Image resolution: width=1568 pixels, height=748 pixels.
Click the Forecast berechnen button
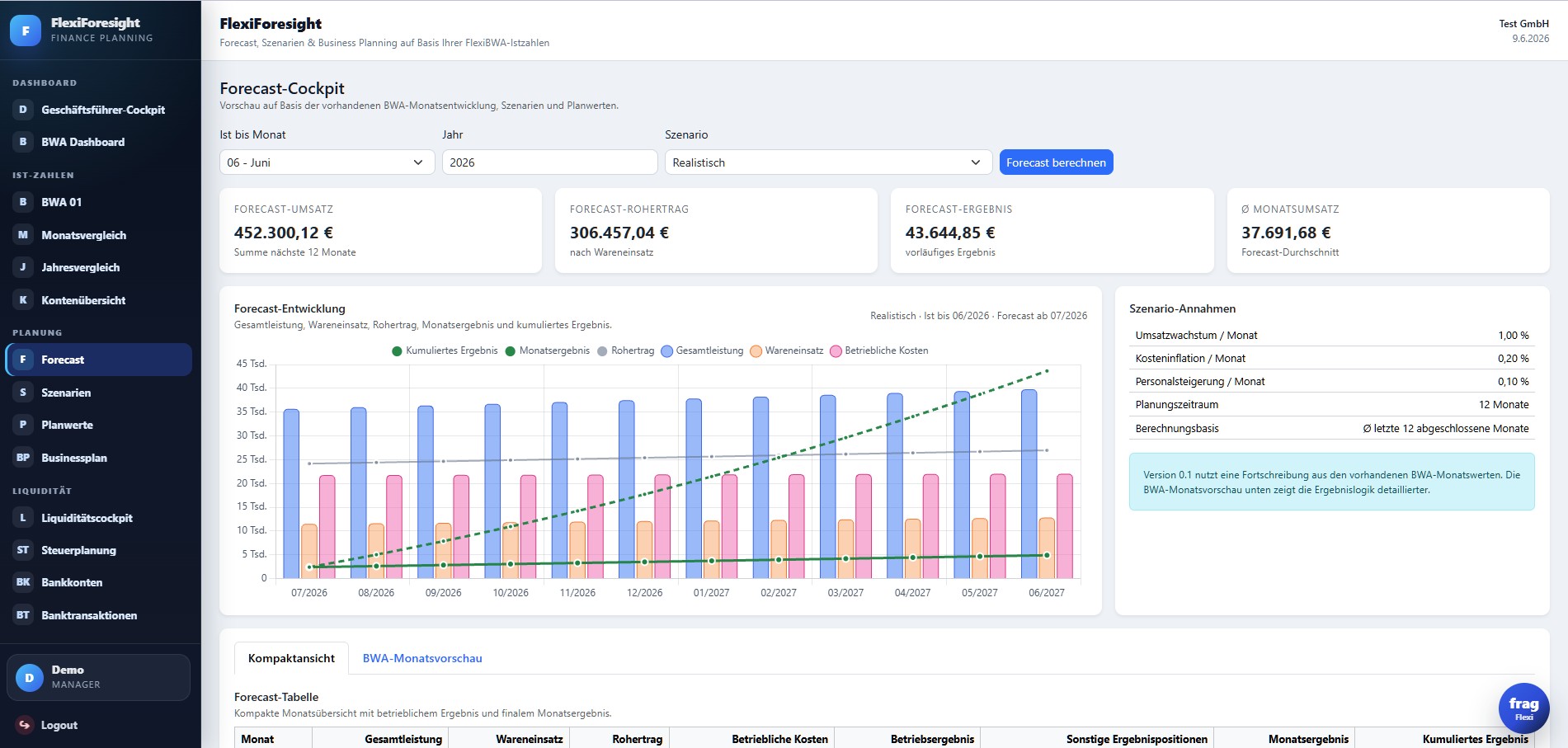[x=1056, y=162]
